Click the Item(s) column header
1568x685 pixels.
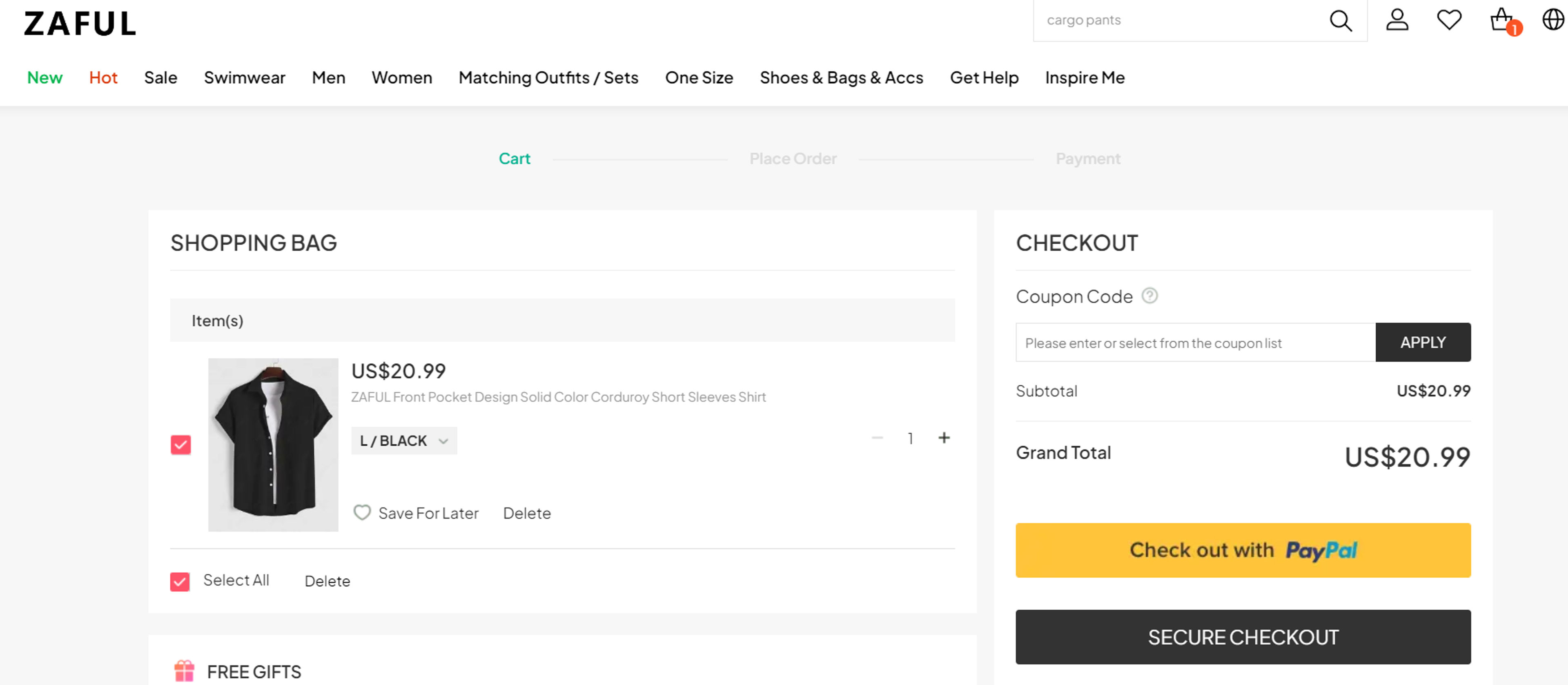pos(217,320)
